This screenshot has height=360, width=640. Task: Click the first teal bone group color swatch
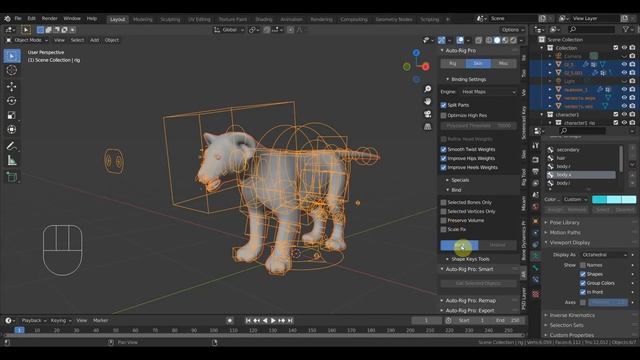[x=599, y=200]
